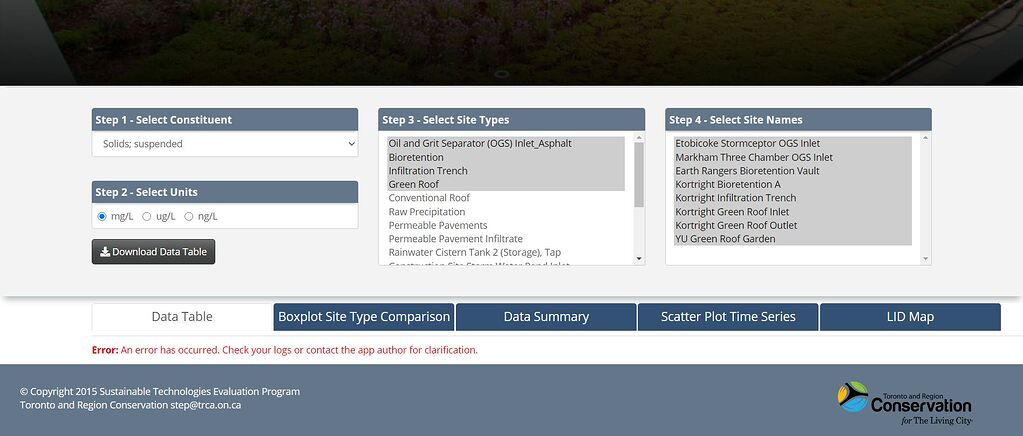This screenshot has width=1023, height=436.
Task: Select Conventional Roof site type
Action: 429,198
